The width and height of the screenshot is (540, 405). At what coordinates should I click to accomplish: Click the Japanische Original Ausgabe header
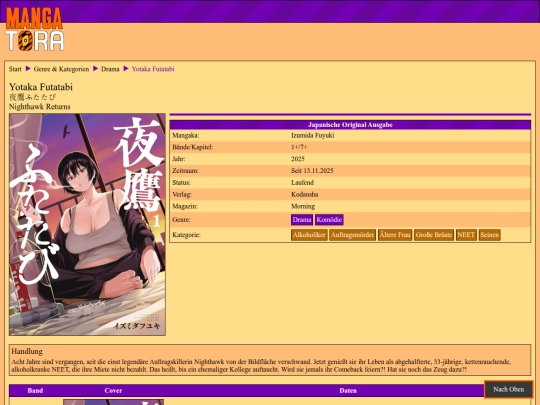point(350,125)
